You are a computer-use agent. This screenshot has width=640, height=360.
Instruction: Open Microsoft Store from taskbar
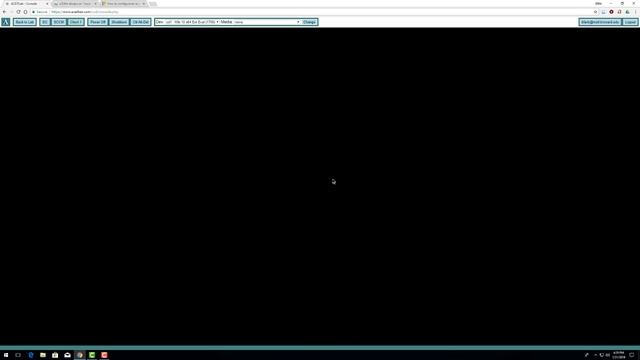coord(55,355)
